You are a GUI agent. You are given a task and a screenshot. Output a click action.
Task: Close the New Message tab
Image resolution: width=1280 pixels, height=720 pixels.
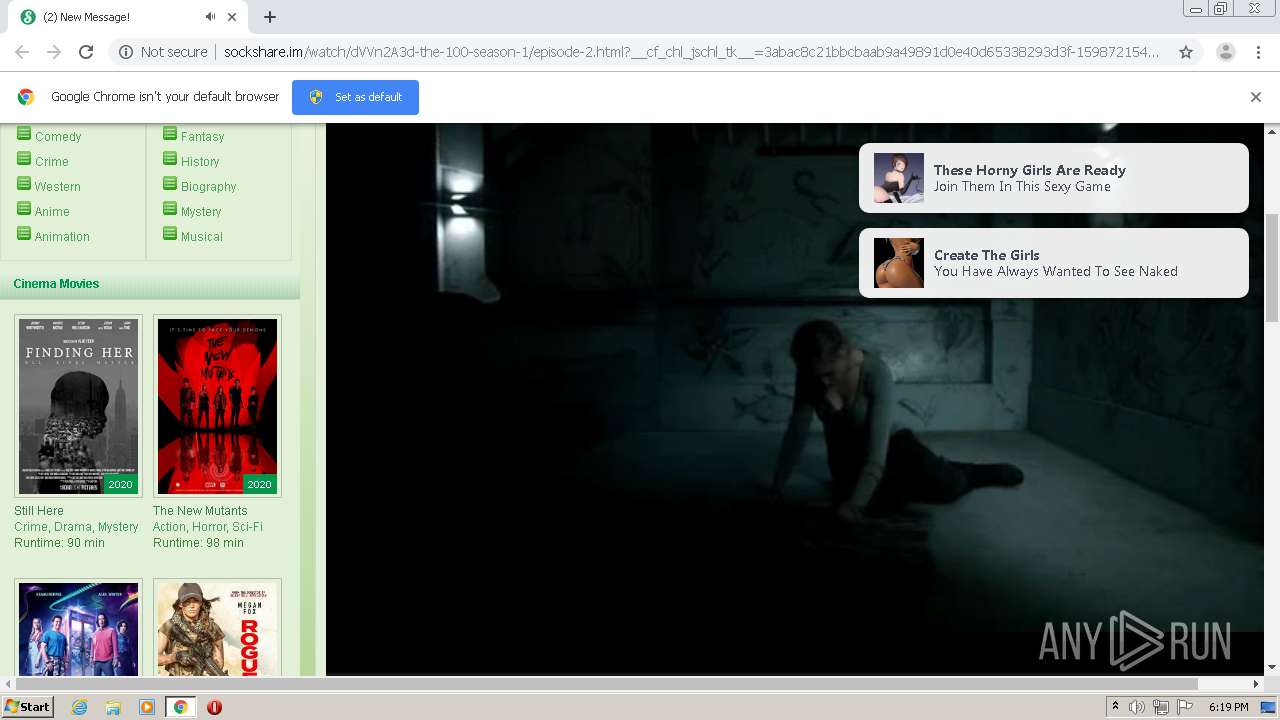coord(233,17)
